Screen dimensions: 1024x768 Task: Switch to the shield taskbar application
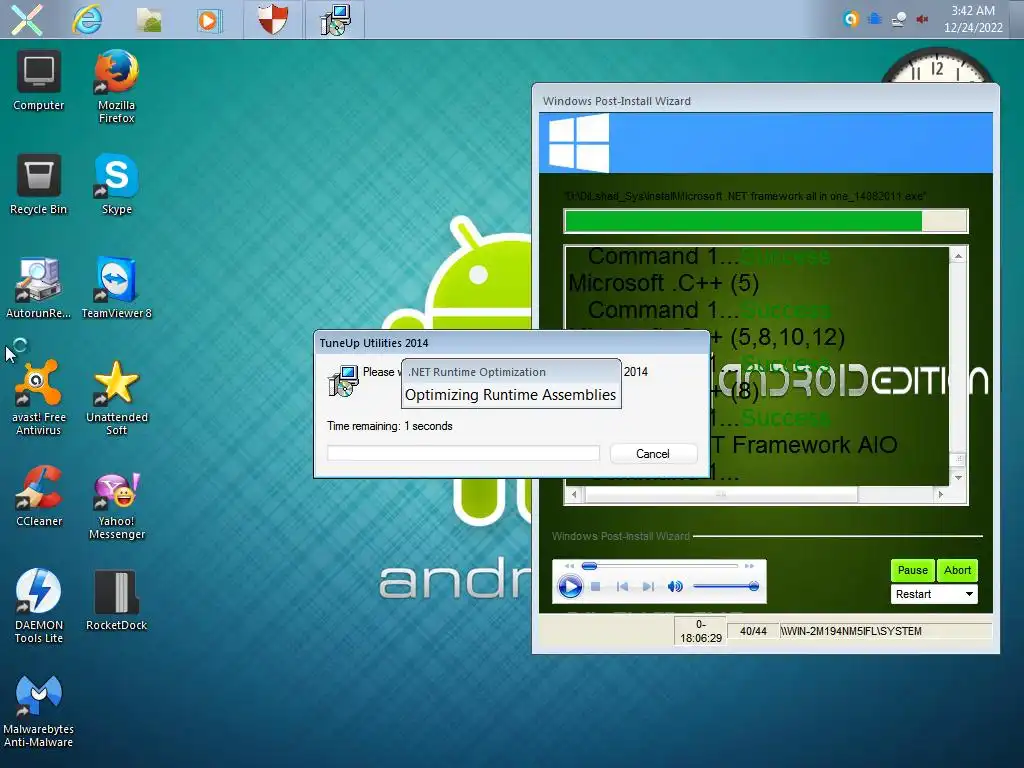272,19
